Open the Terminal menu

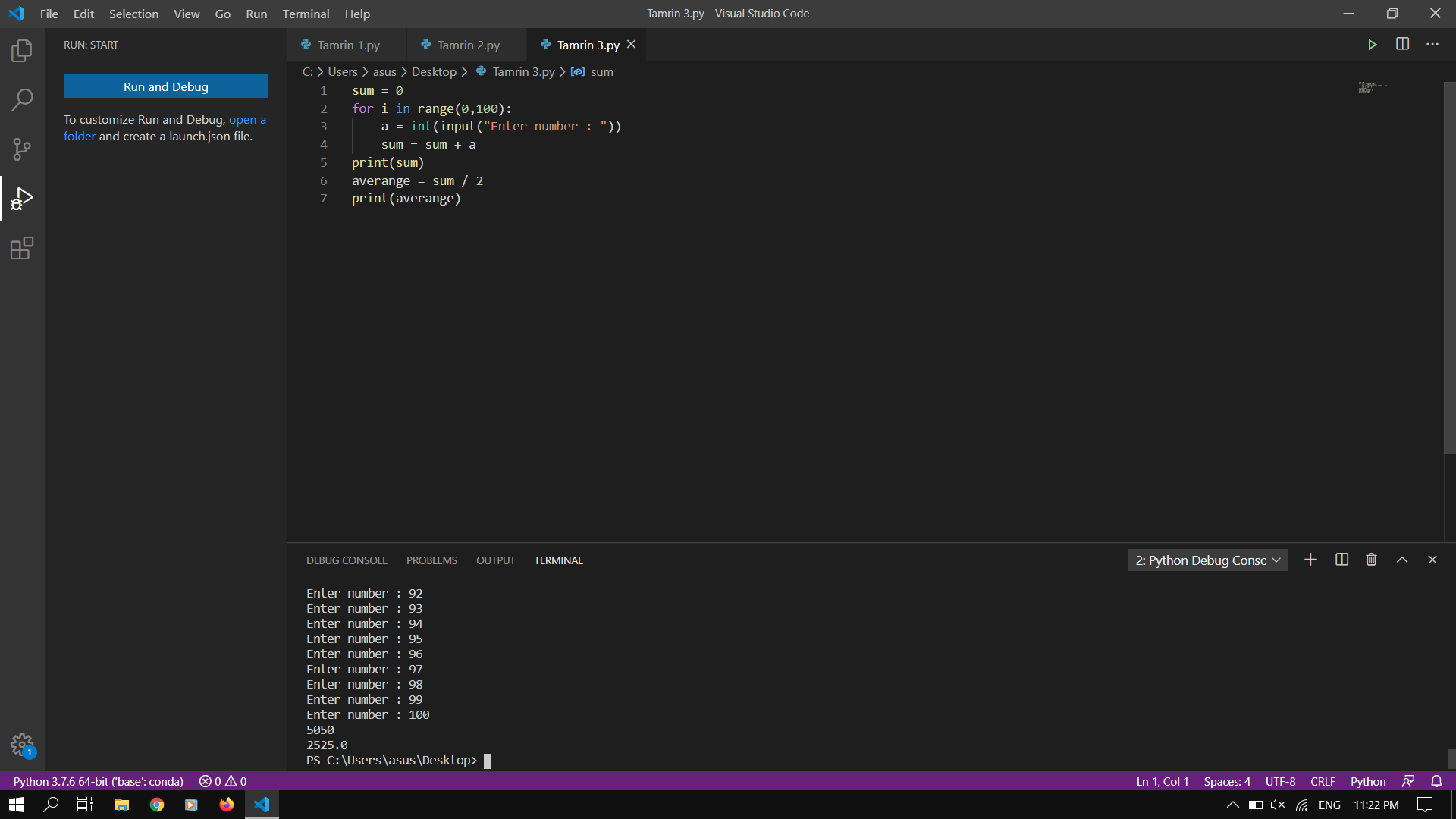(306, 14)
